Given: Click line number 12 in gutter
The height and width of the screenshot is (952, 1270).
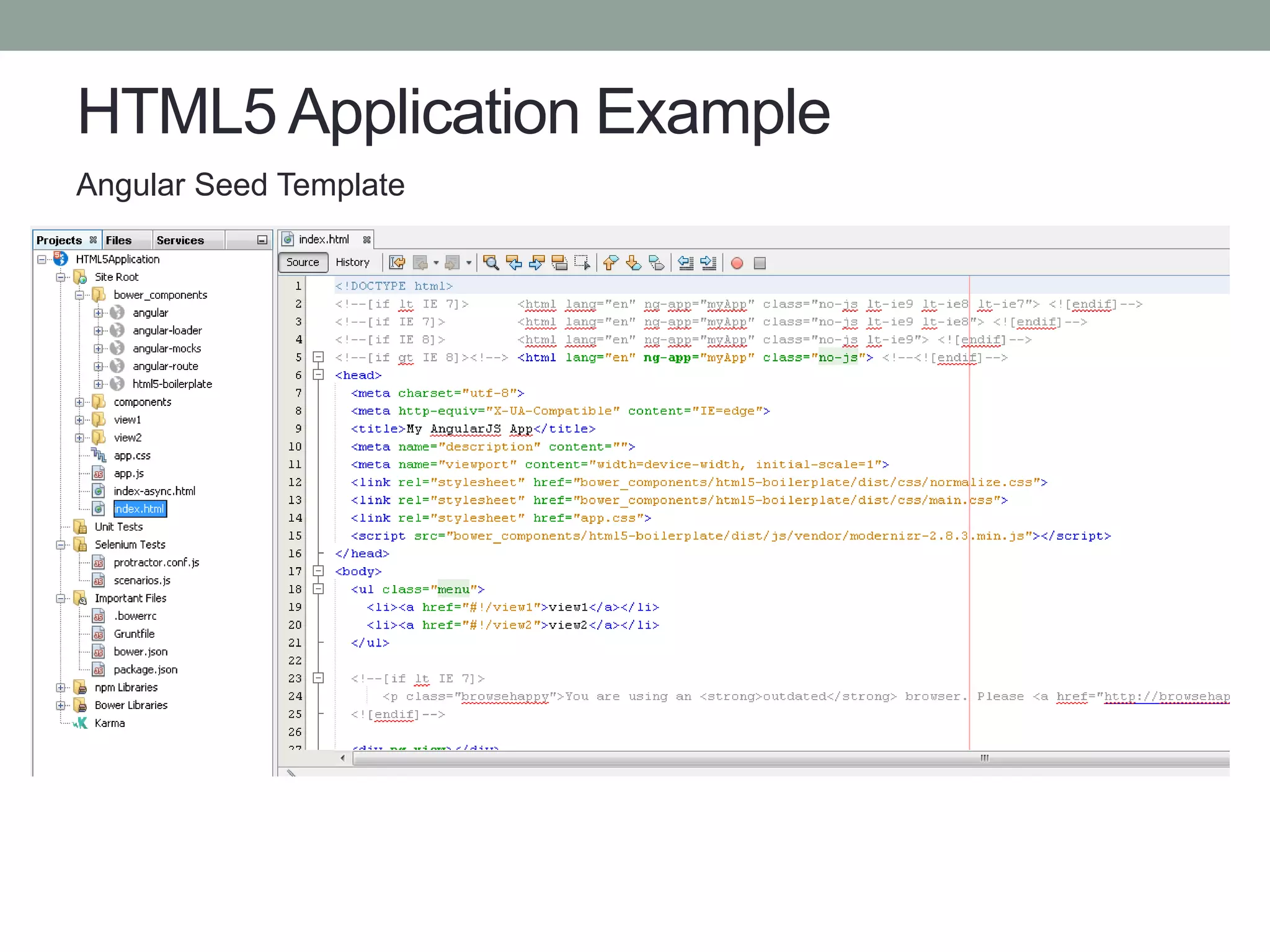Looking at the screenshot, I should [295, 482].
